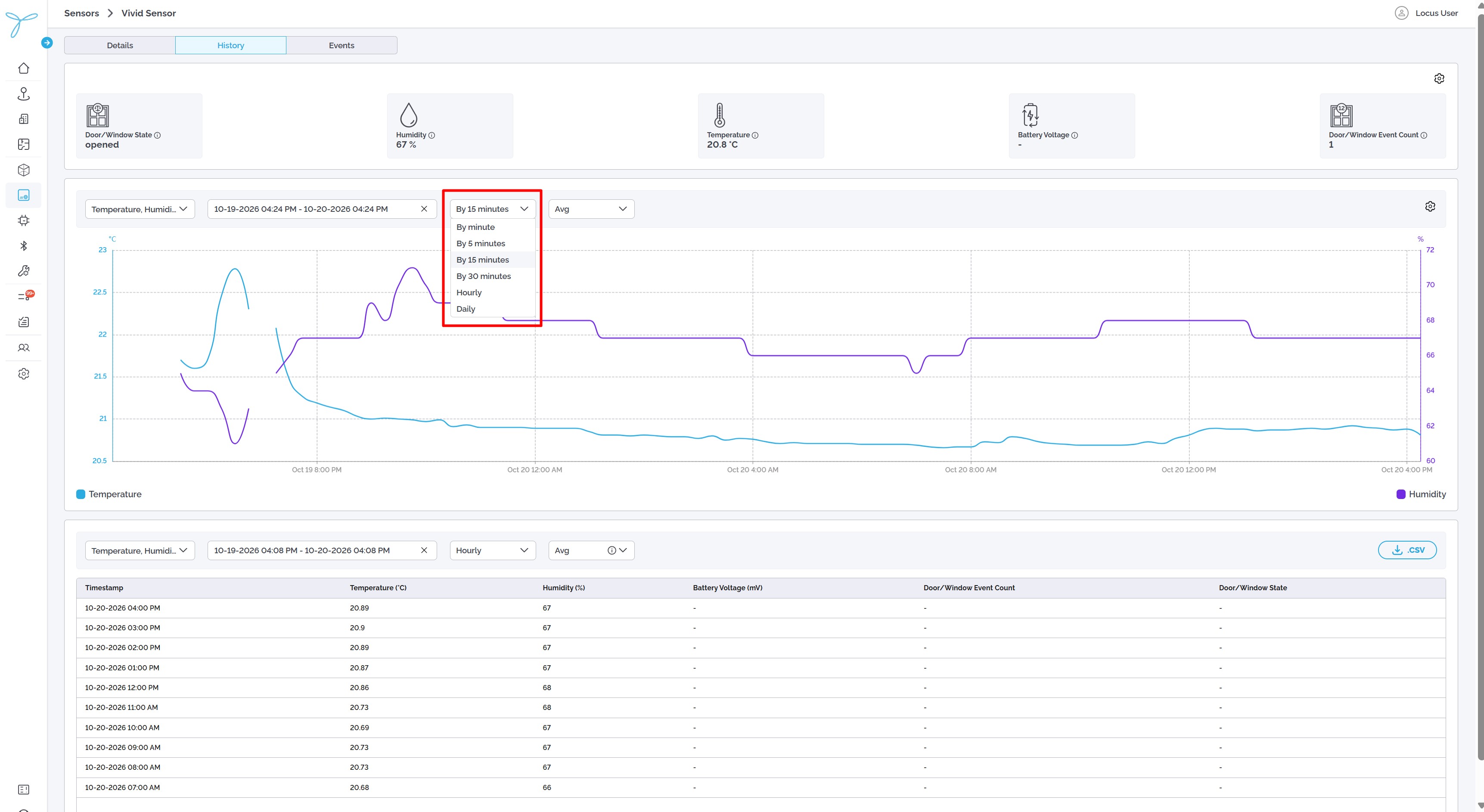Screen dimensions: 1484x812
Task: Click the Locus User profile icon
Action: pyautogui.click(x=1402, y=12)
